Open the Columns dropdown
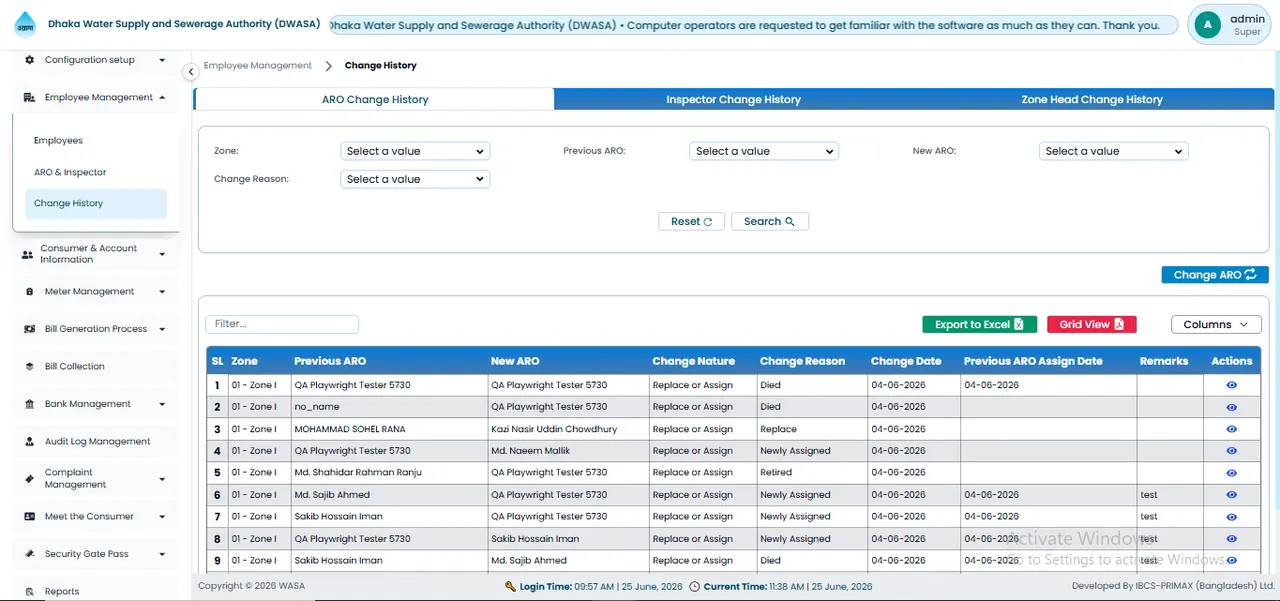 pos(1216,324)
